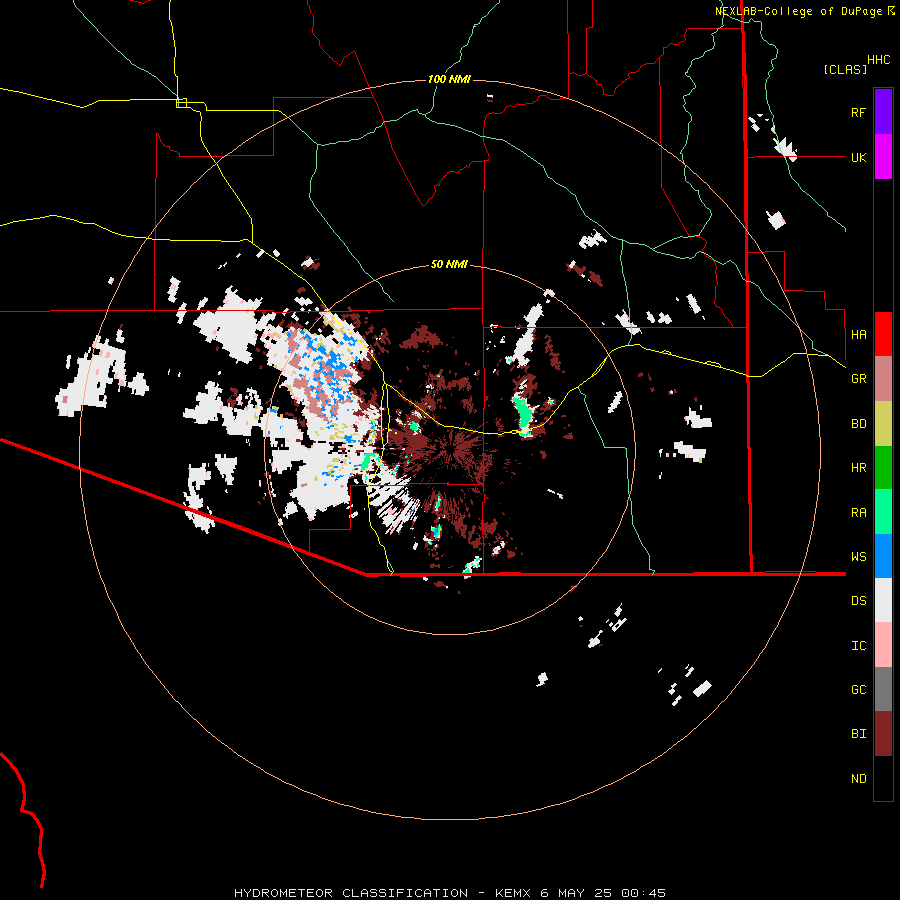Click the UK legend label
Image resolution: width=900 pixels, height=900 pixels.
point(858,157)
